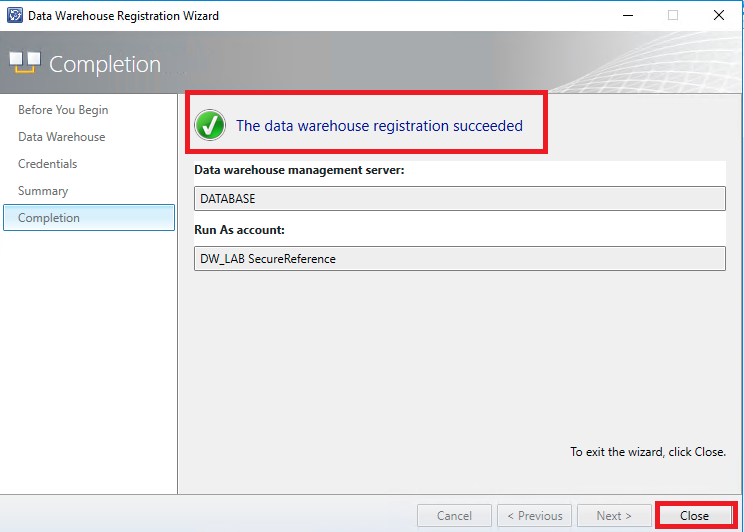Viewport: 744px width, 532px height.
Task: Click the window's X close icon
Action: point(719,15)
